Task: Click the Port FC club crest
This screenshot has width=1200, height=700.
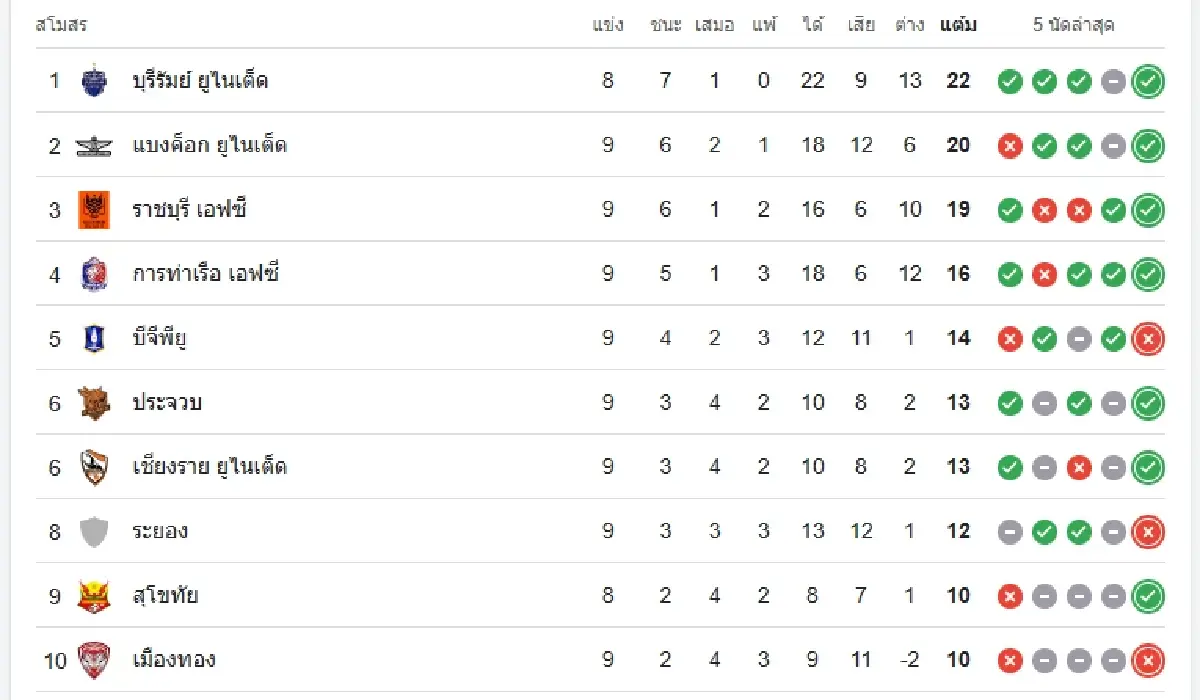Action: [x=93, y=274]
